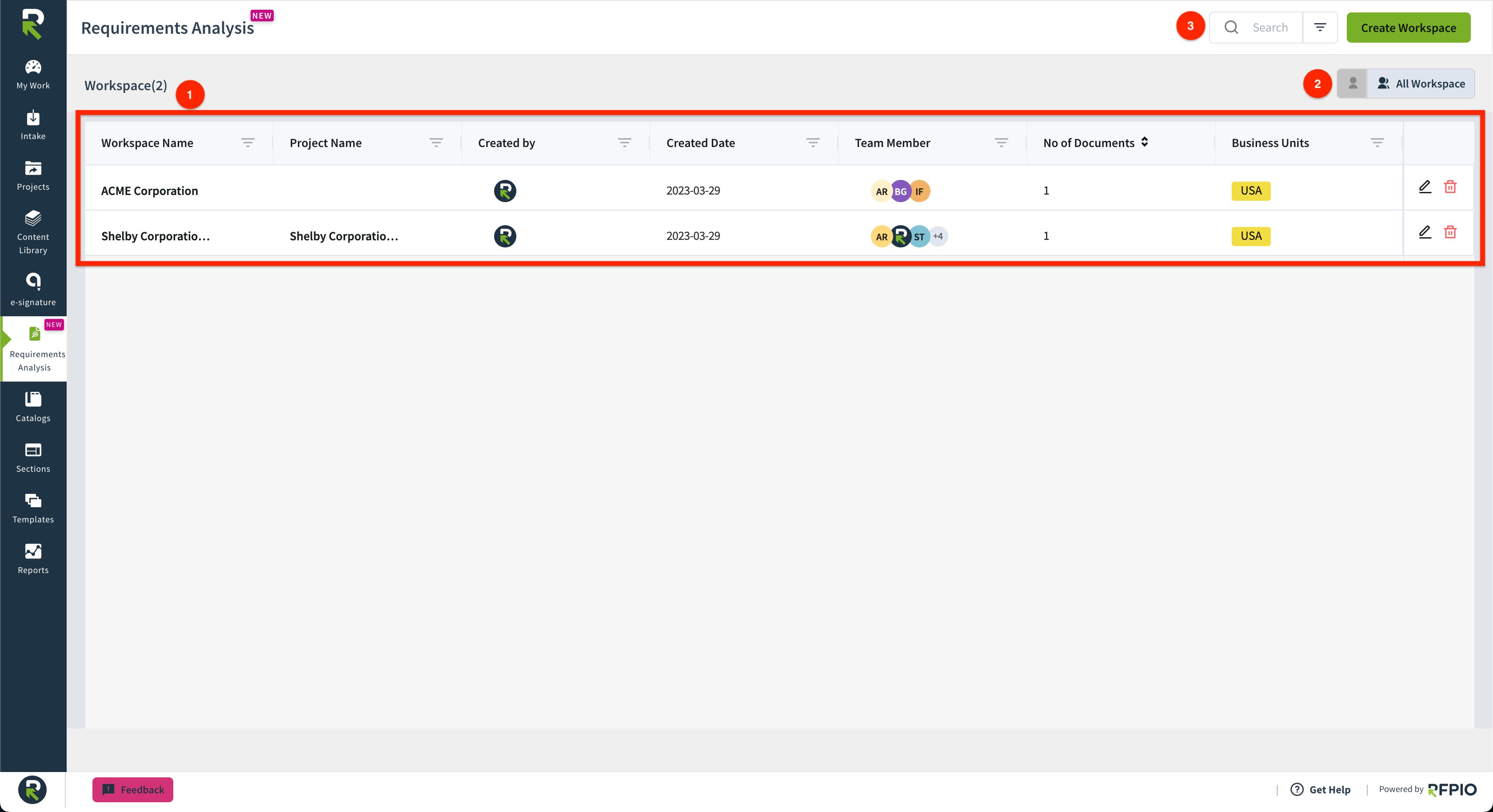Viewport: 1493px width, 812px height.
Task: Open the e-signature module
Action: (x=33, y=290)
